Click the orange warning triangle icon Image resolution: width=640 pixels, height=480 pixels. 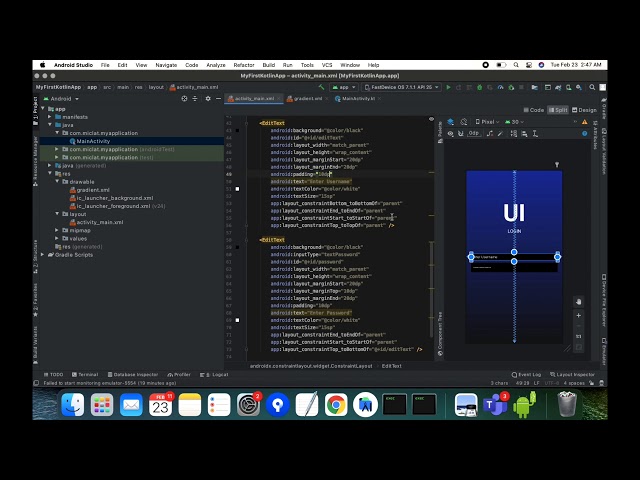coord(584,122)
